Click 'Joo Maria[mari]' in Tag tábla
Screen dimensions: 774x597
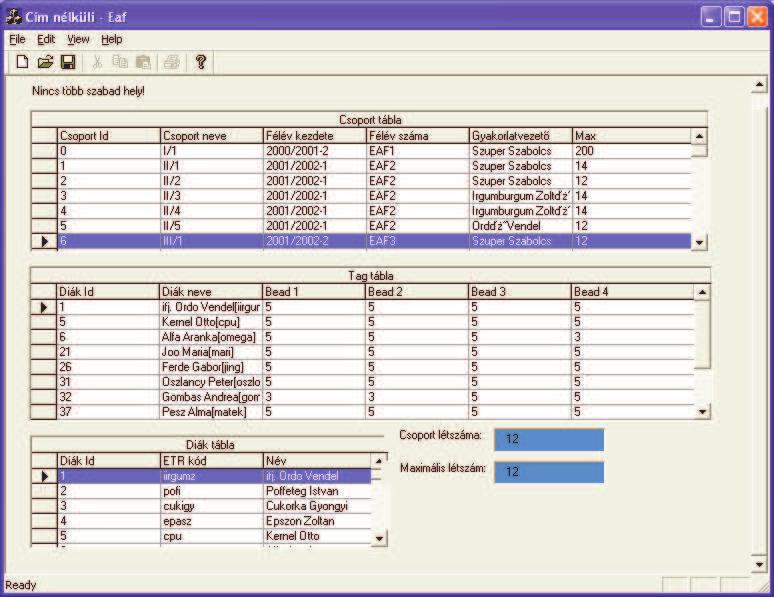(x=211, y=352)
